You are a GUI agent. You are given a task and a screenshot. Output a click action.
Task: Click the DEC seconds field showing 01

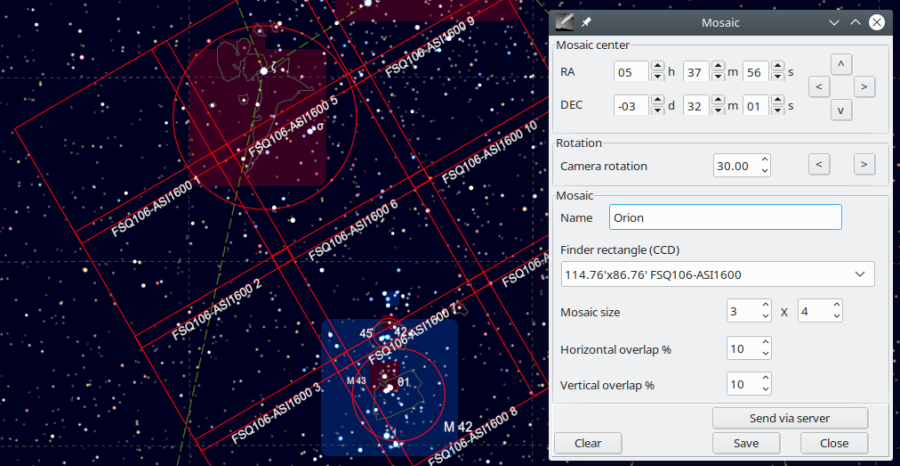[x=756, y=106]
